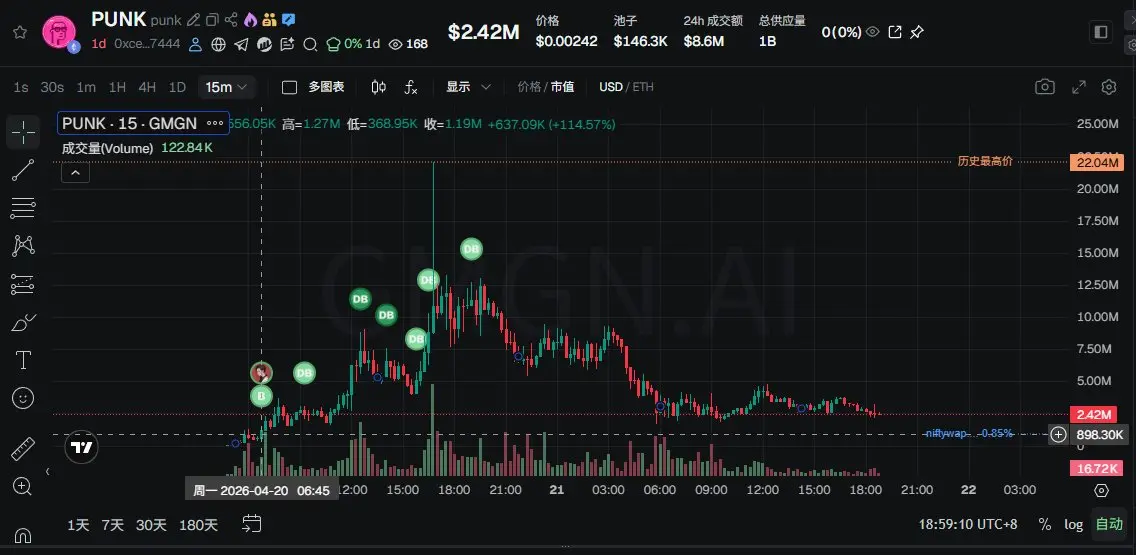Take a chart snapshot with the camera

click(x=1045, y=87)
